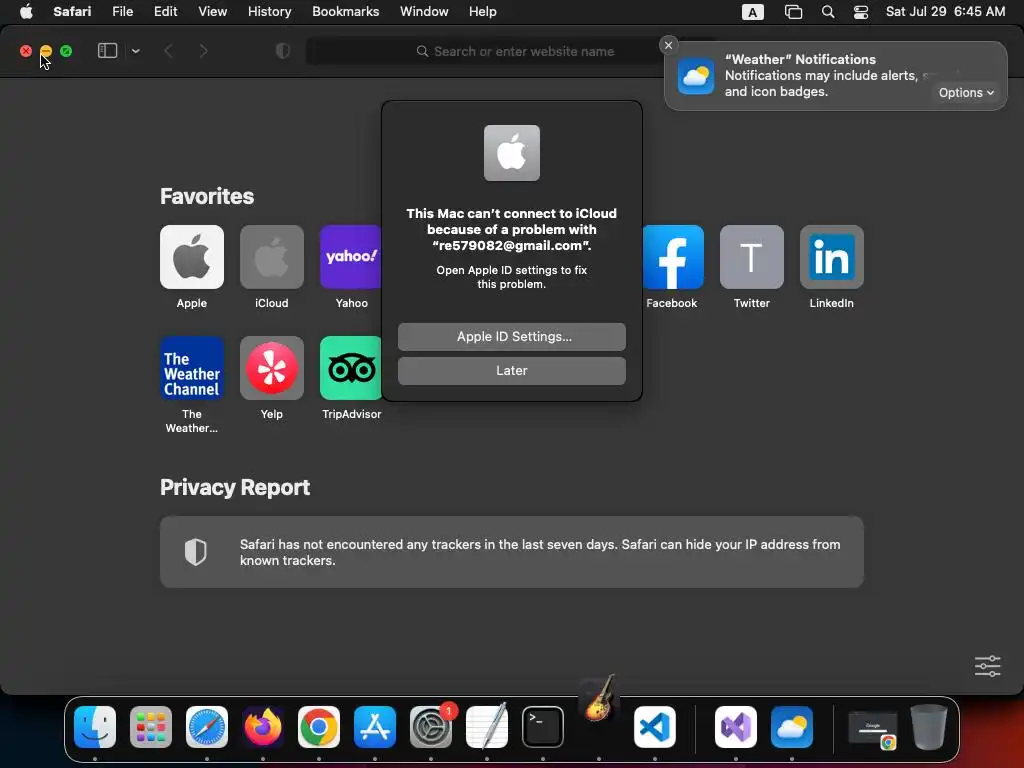Click the date and time clock
Viewport: 1024px width, 768px height.
945,12
